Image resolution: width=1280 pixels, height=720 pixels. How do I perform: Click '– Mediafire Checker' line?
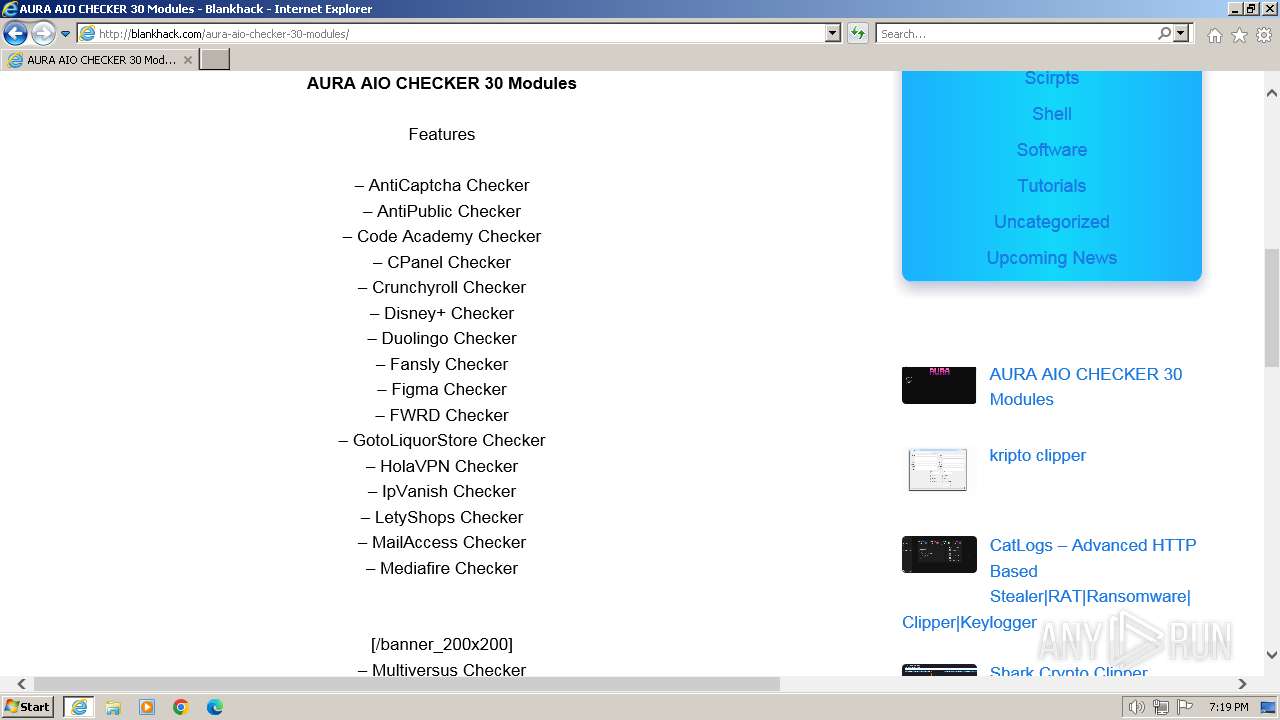[441, 568]
